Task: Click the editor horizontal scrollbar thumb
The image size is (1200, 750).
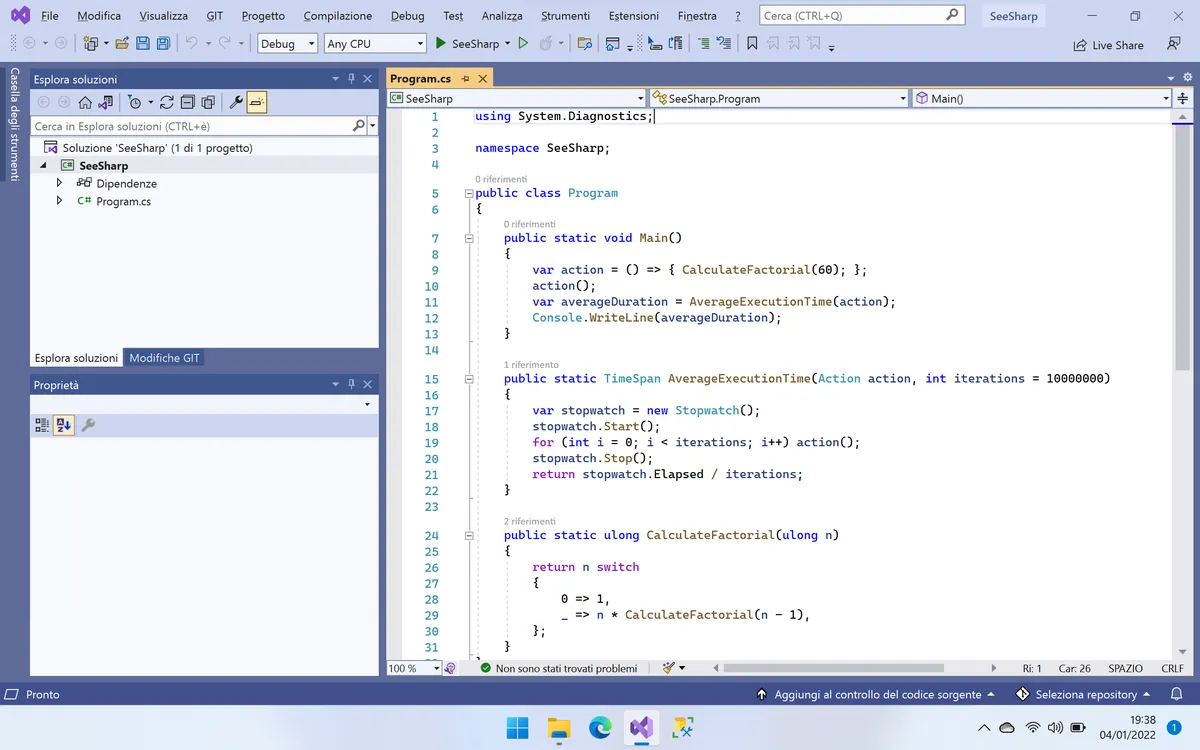Action: [833, 668]
